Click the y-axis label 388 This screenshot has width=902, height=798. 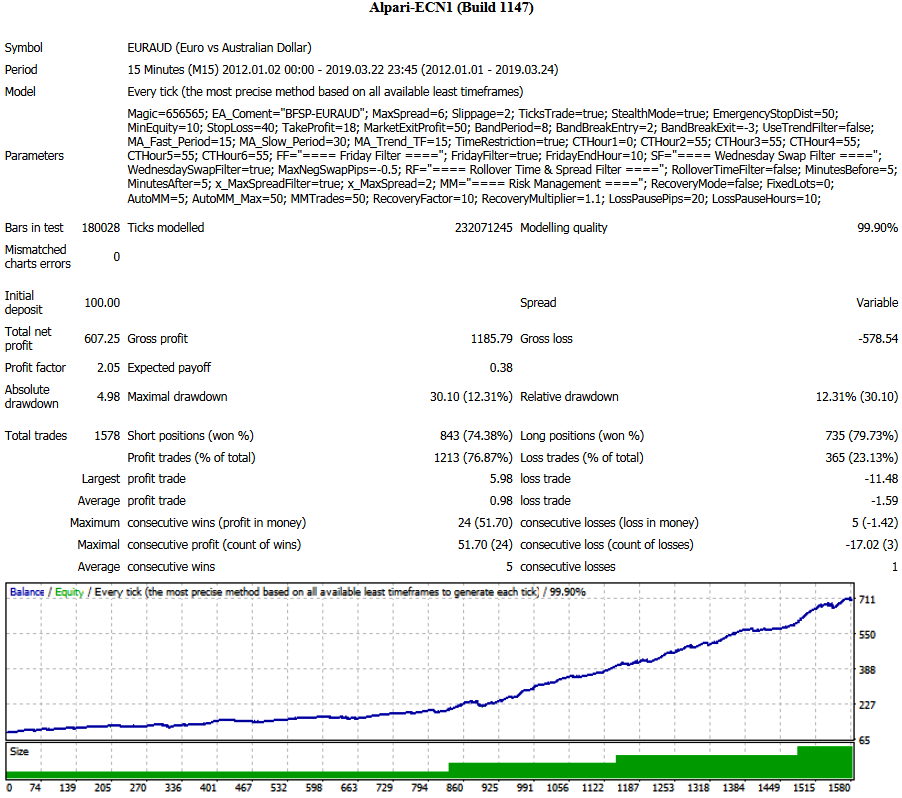867,670
